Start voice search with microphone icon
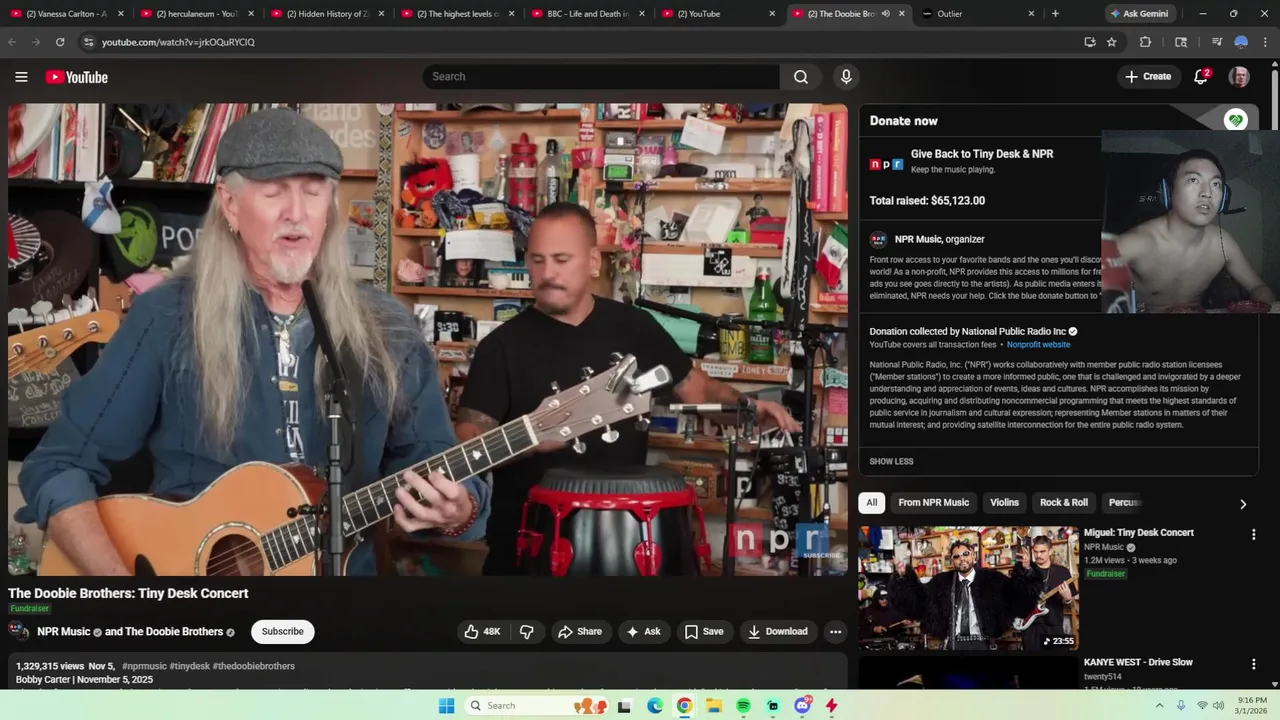The image size is (1280, 720). [846, 77]
